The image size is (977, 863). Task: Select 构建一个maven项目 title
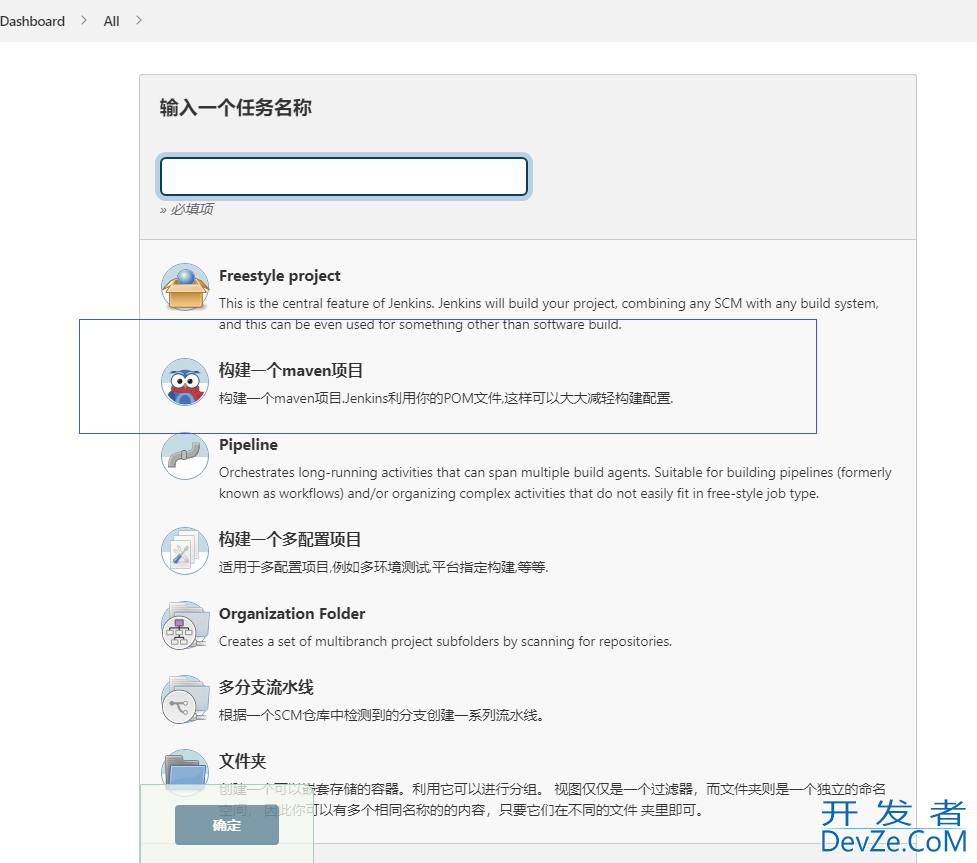pyautogui.click(x=290, y=370)
